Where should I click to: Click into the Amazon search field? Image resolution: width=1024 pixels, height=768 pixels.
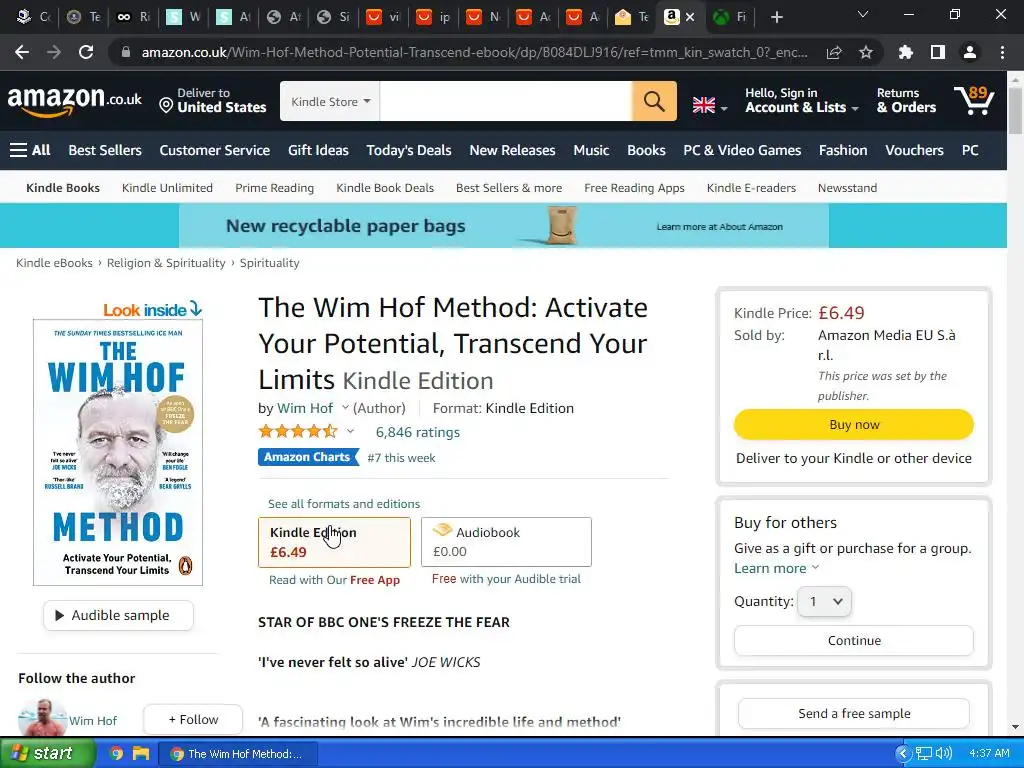(x=505, y=101)
